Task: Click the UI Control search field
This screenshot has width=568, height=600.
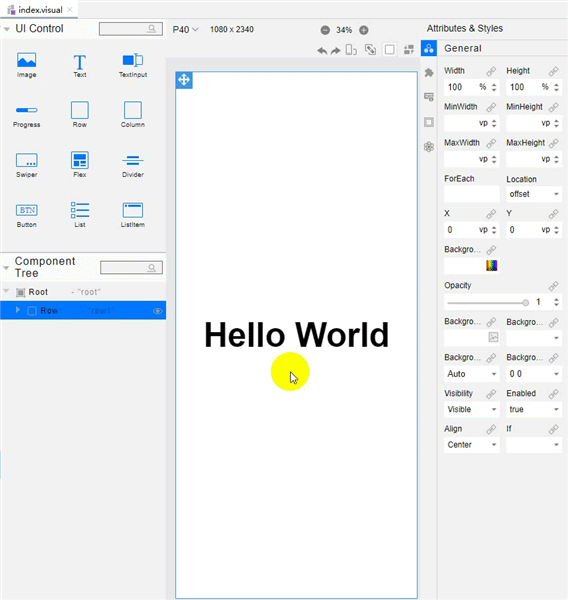Action: pos(131,29)
